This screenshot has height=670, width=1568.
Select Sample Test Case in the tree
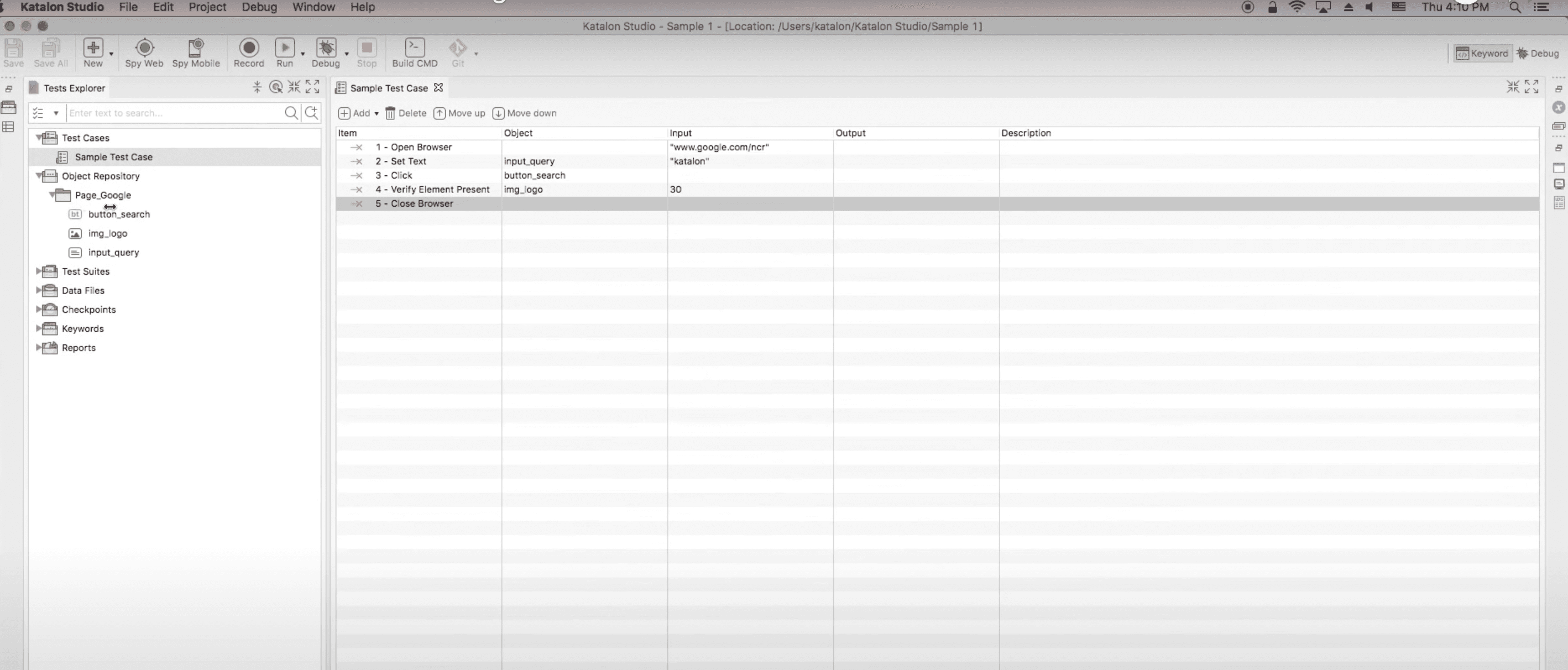(x=114, y=157)
